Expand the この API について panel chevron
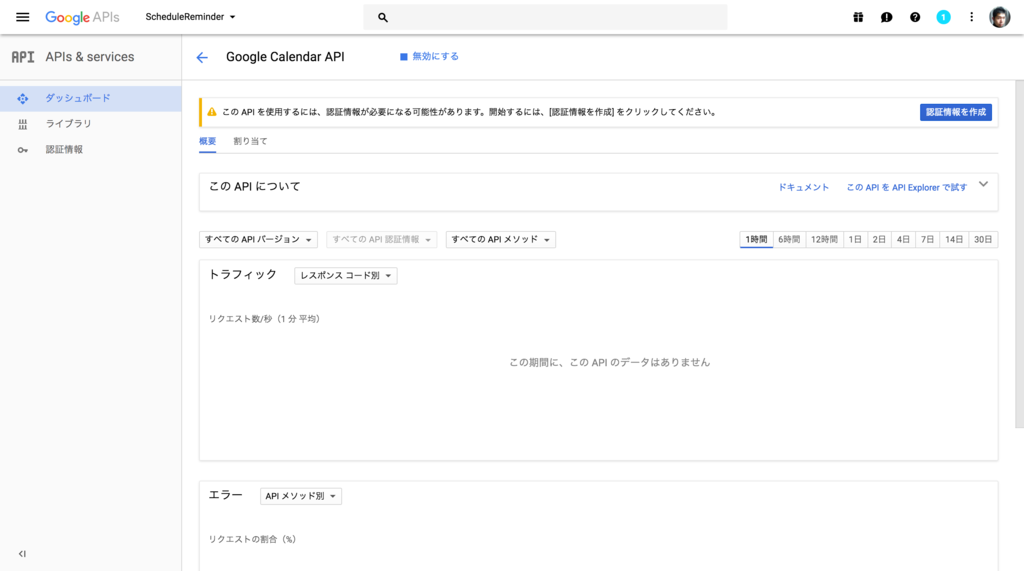This screenshot has width=1024, height=571. (984, 184)
